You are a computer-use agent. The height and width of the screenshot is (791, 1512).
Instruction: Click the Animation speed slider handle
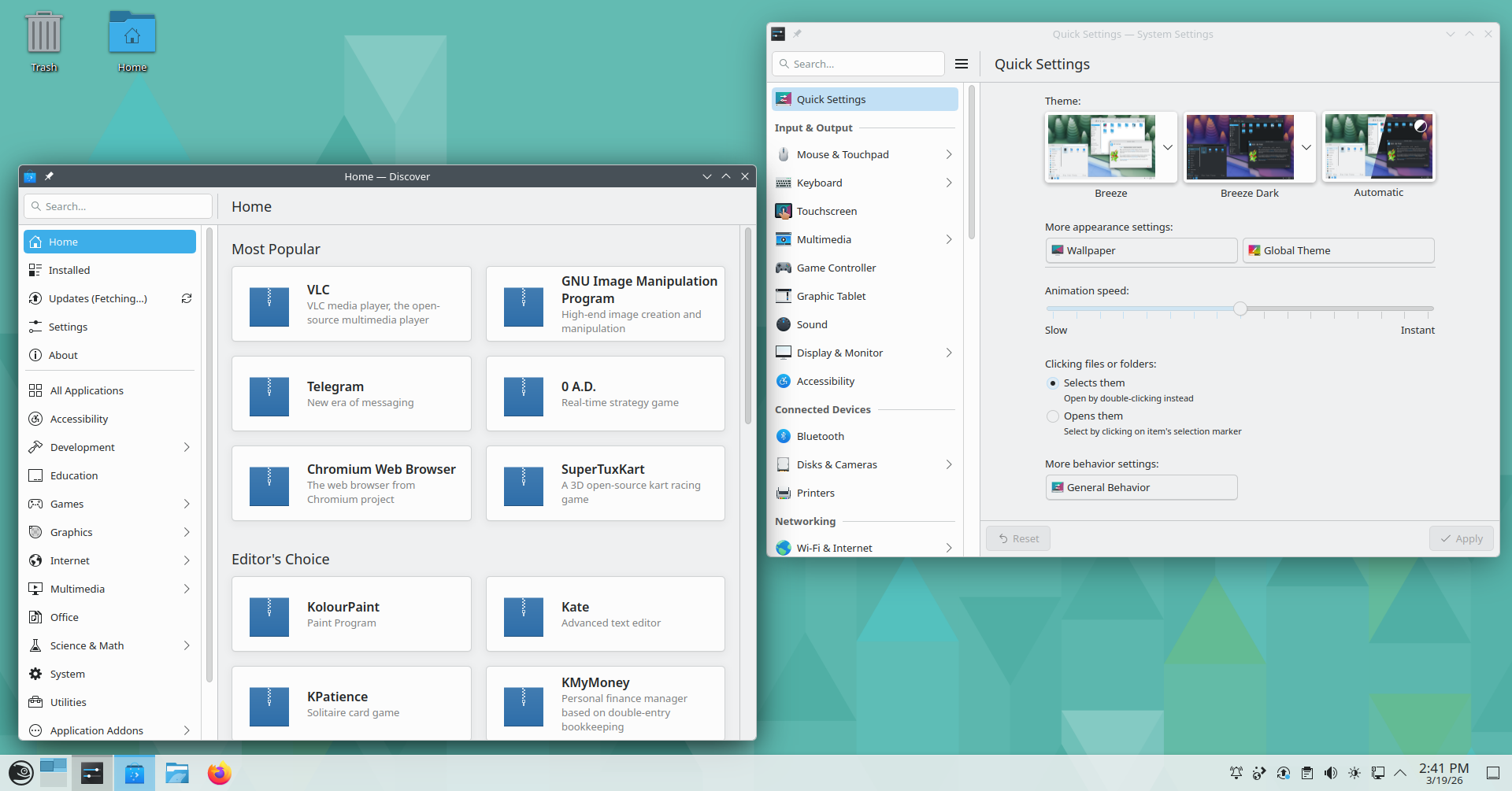point(1240,309)
